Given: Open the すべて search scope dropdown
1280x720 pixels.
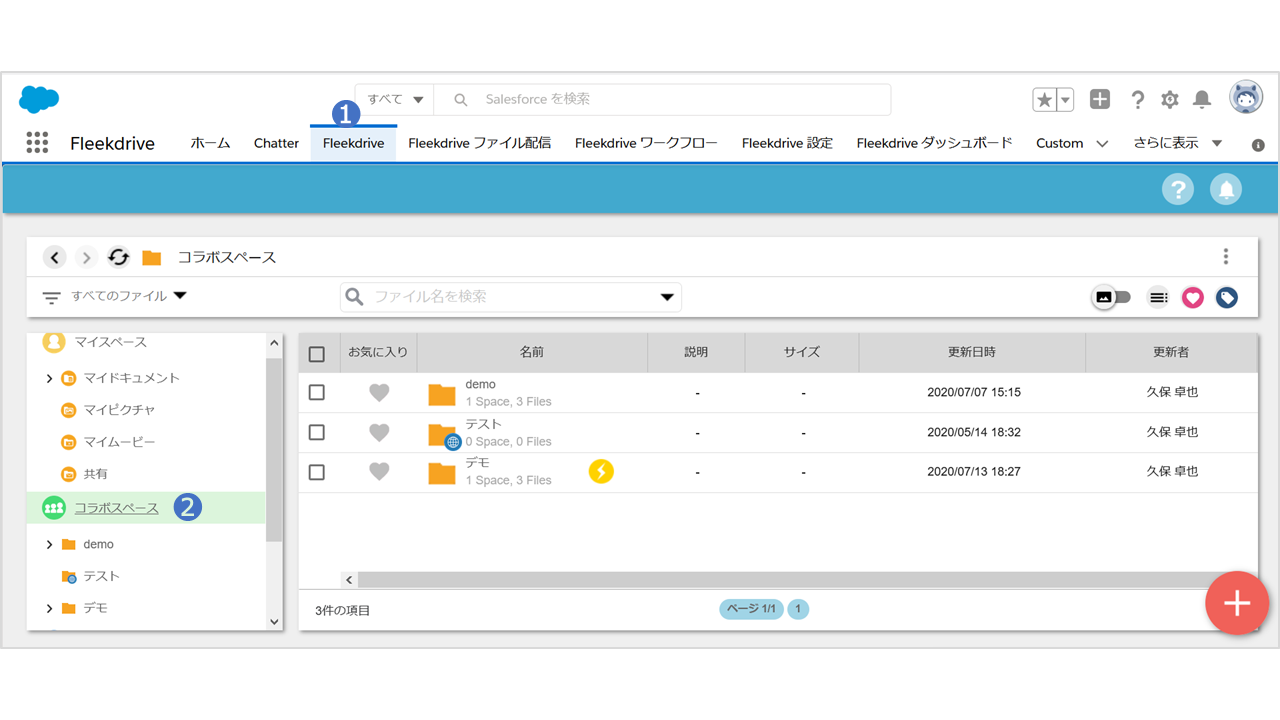Looking at the screenshot, I should click(x=395, y=99).
